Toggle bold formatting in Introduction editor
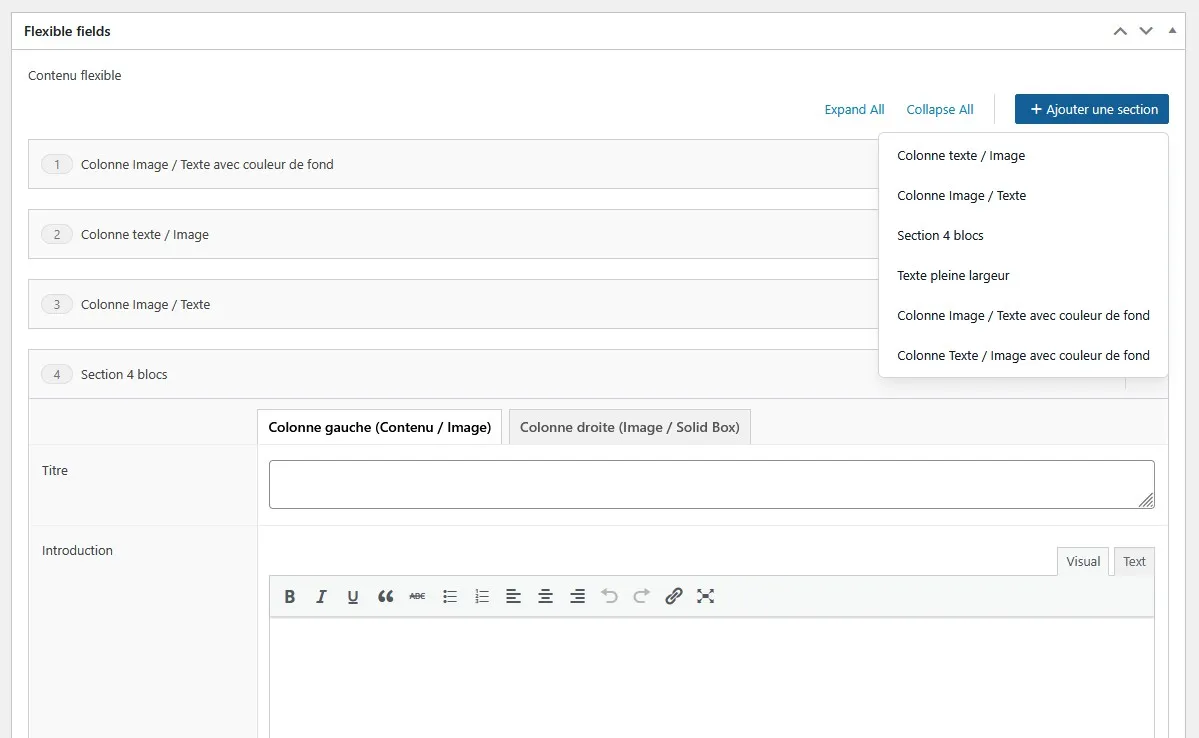Screen dimensions: 1199x738 tap(290, 597)
